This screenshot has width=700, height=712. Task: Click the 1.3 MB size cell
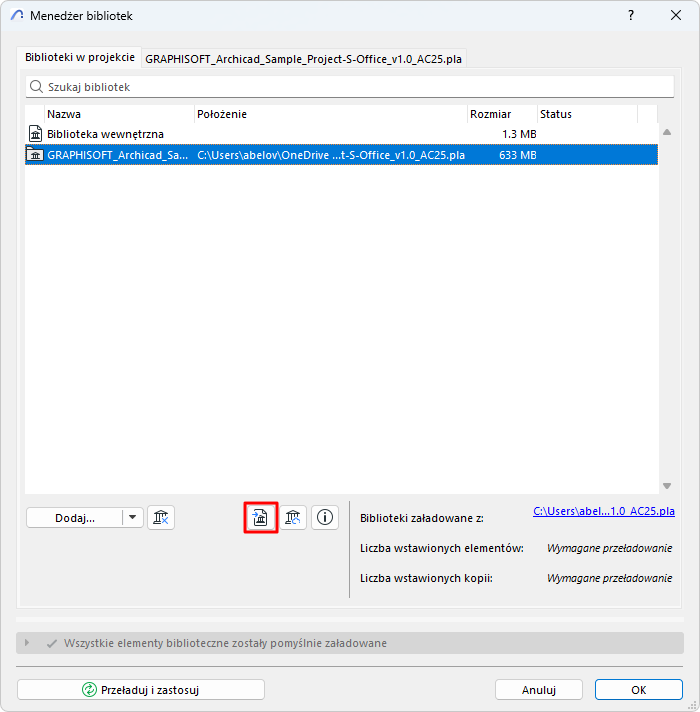(519, 134)
